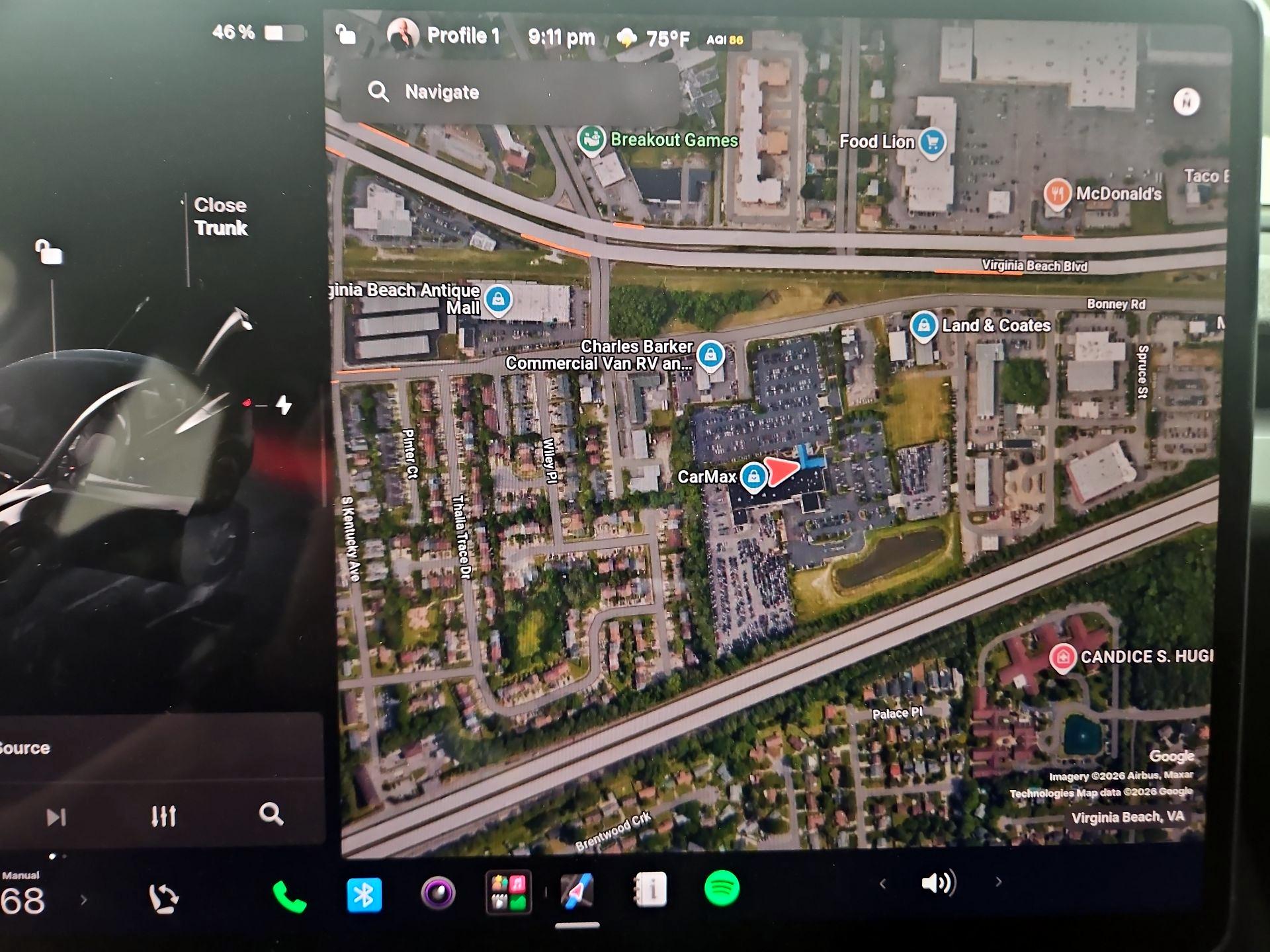
Task: Search media with the magnifier icon
Action: pyautogui.click(x=271, y=813)
